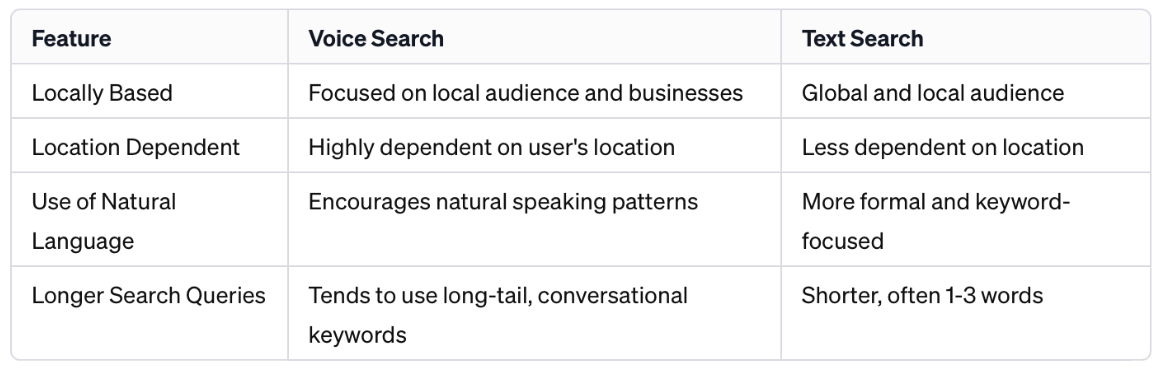
Task: Select the Location Dependent row label
Action: click(x=136, y=147)
